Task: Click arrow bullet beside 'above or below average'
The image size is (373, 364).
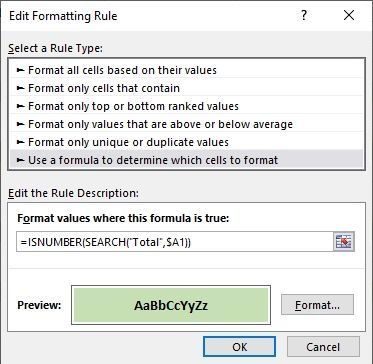Action: pos(21,124)
